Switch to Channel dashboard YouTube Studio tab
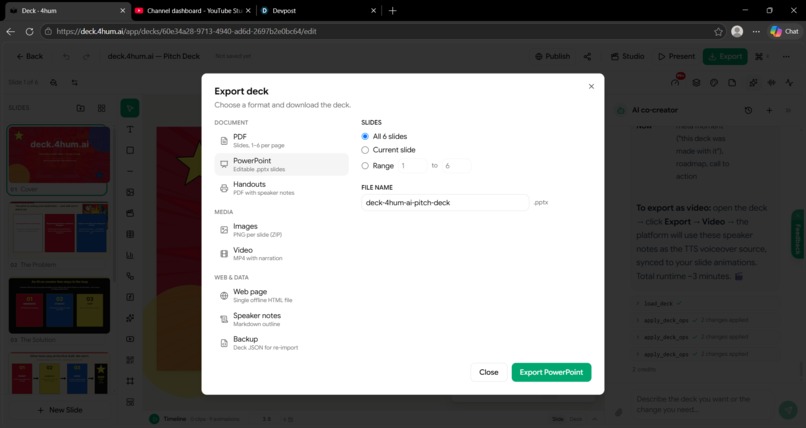The height and width of the screenshot is (428, 806). tap(194, 10)
